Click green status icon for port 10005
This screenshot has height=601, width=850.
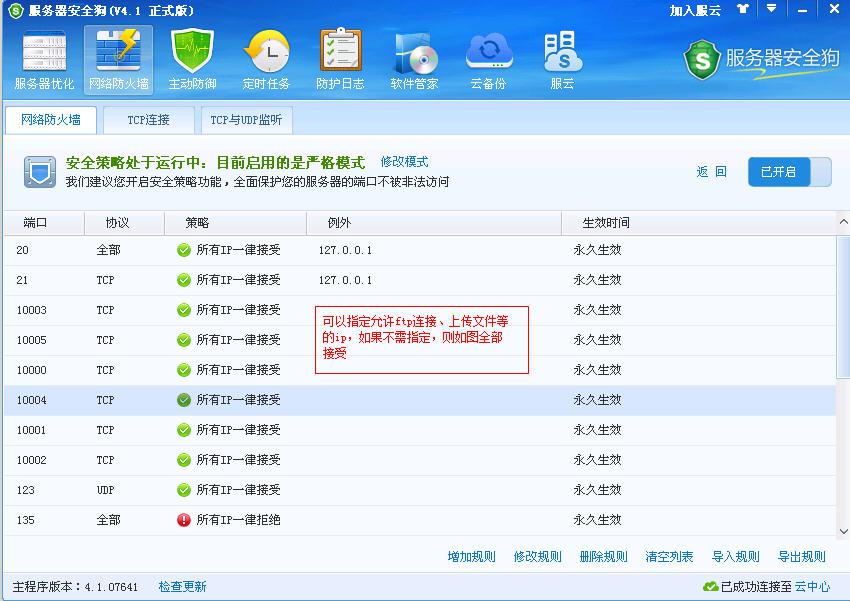point(184,340)
